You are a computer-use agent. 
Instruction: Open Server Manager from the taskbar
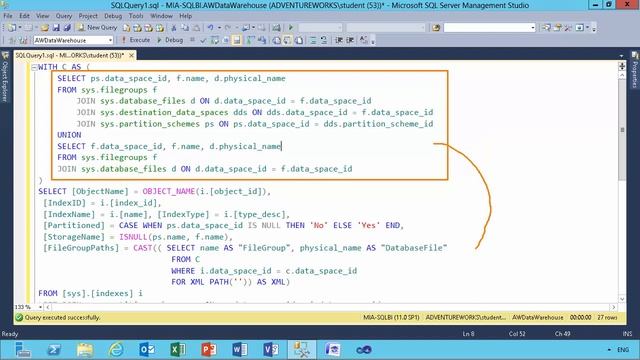pos(23,350)
